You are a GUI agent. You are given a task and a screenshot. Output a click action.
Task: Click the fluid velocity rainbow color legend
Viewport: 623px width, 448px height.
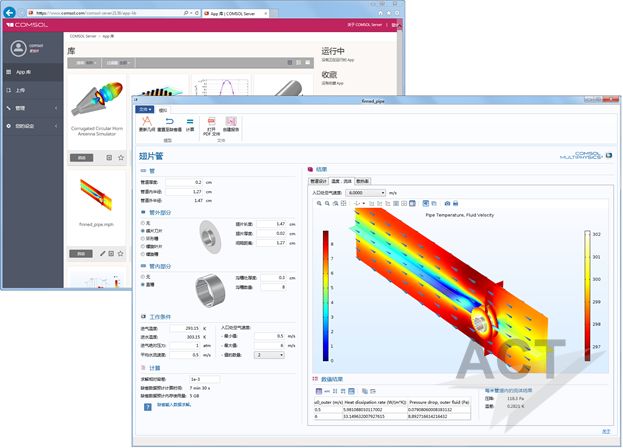(x=326, y=296)
